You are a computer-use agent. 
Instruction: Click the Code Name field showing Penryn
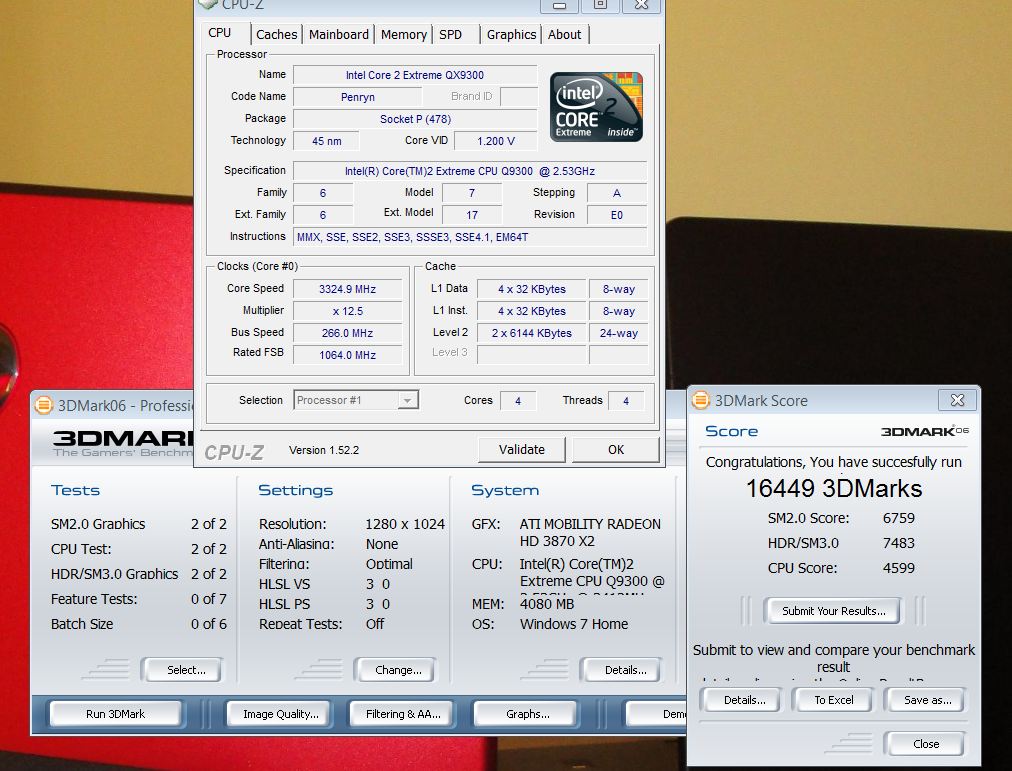(x=358, y=97)
